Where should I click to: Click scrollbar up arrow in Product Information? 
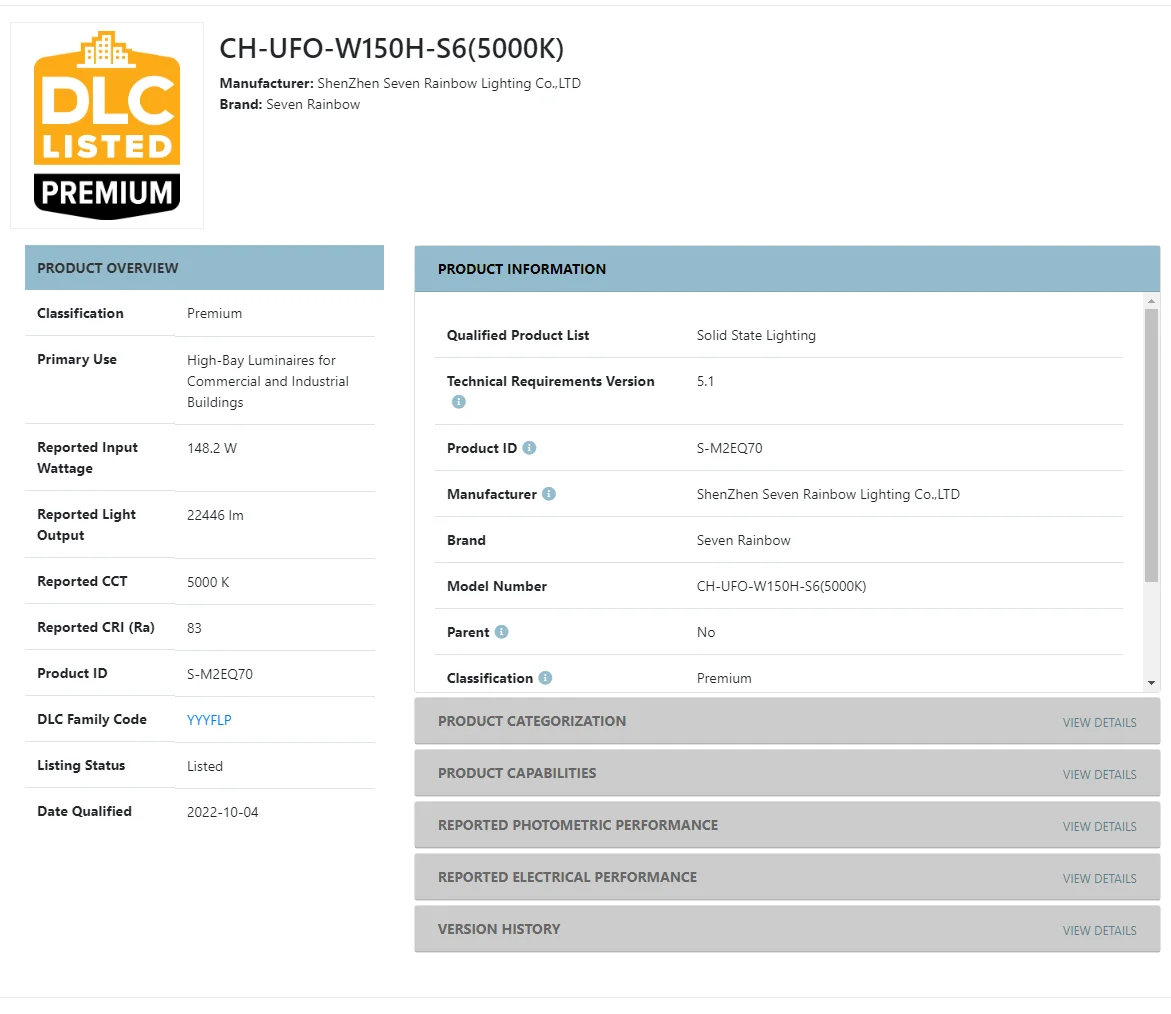point(1151,301)
